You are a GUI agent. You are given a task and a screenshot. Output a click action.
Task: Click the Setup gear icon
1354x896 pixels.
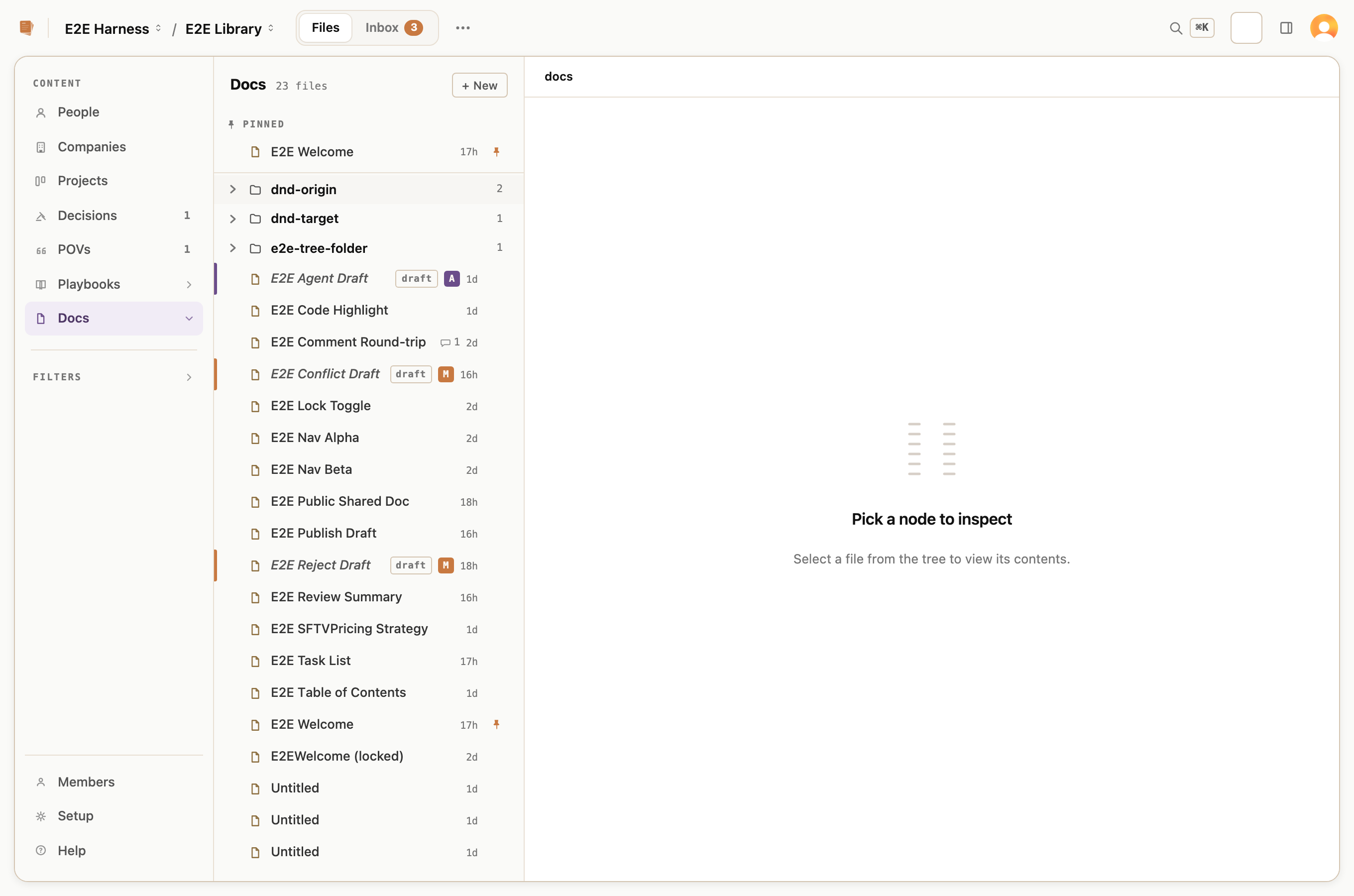pyautogui.click(x=40, y=816)
